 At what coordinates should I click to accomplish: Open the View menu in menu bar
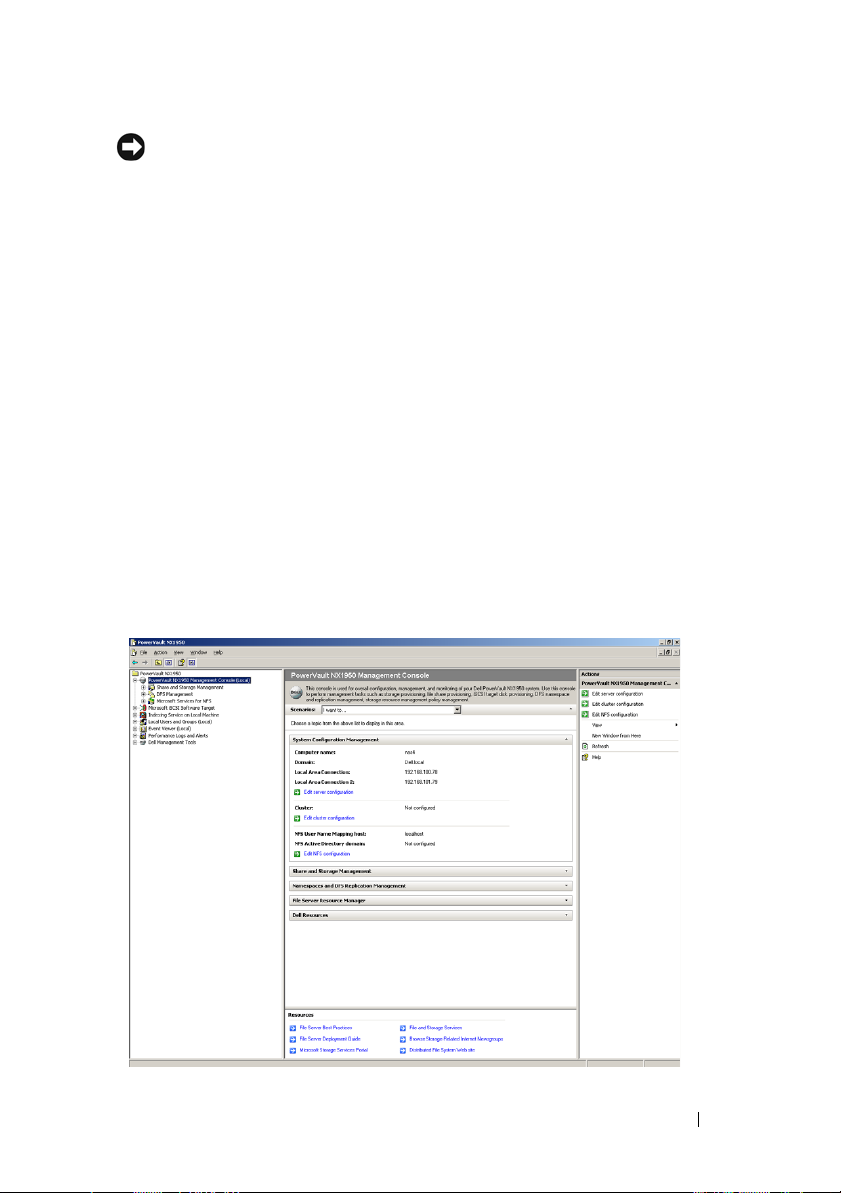pyautogui.click(x=179, y=652)
